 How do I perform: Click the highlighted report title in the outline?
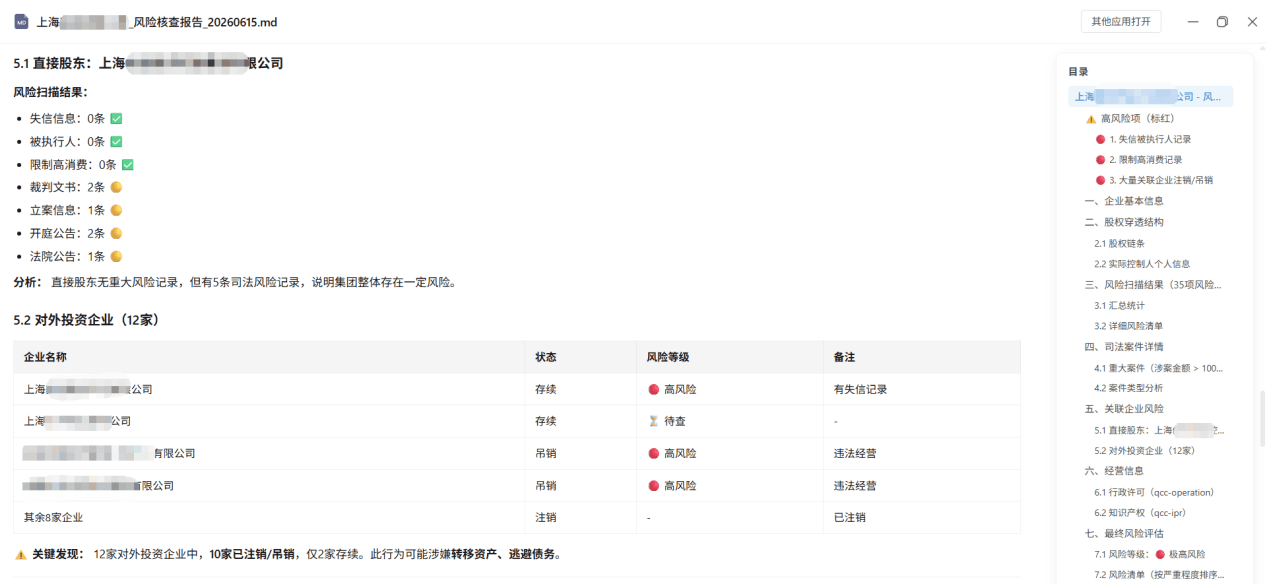pyautogui.click(x=1150, y=97)
